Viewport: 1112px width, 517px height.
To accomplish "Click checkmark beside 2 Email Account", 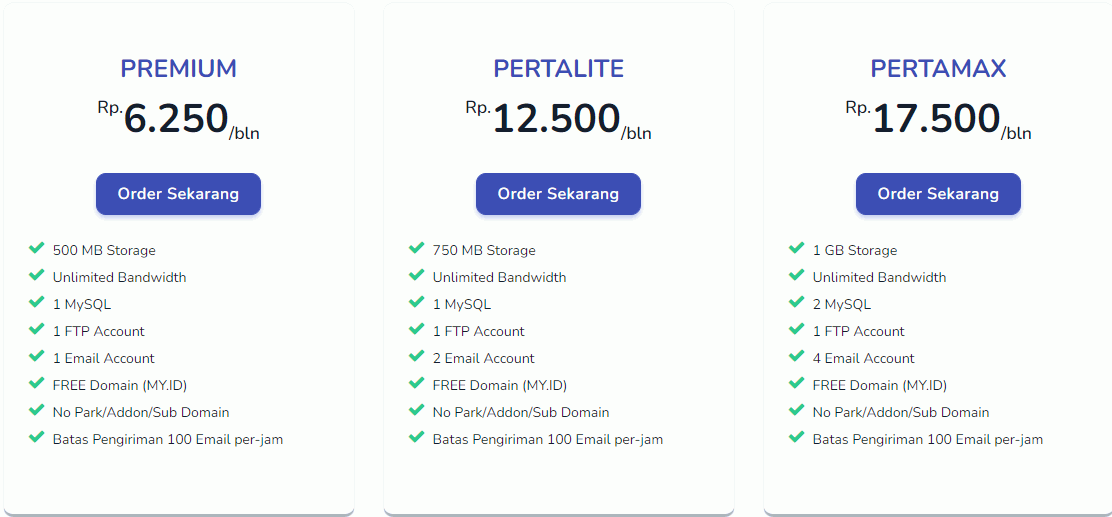I will 417,357.
